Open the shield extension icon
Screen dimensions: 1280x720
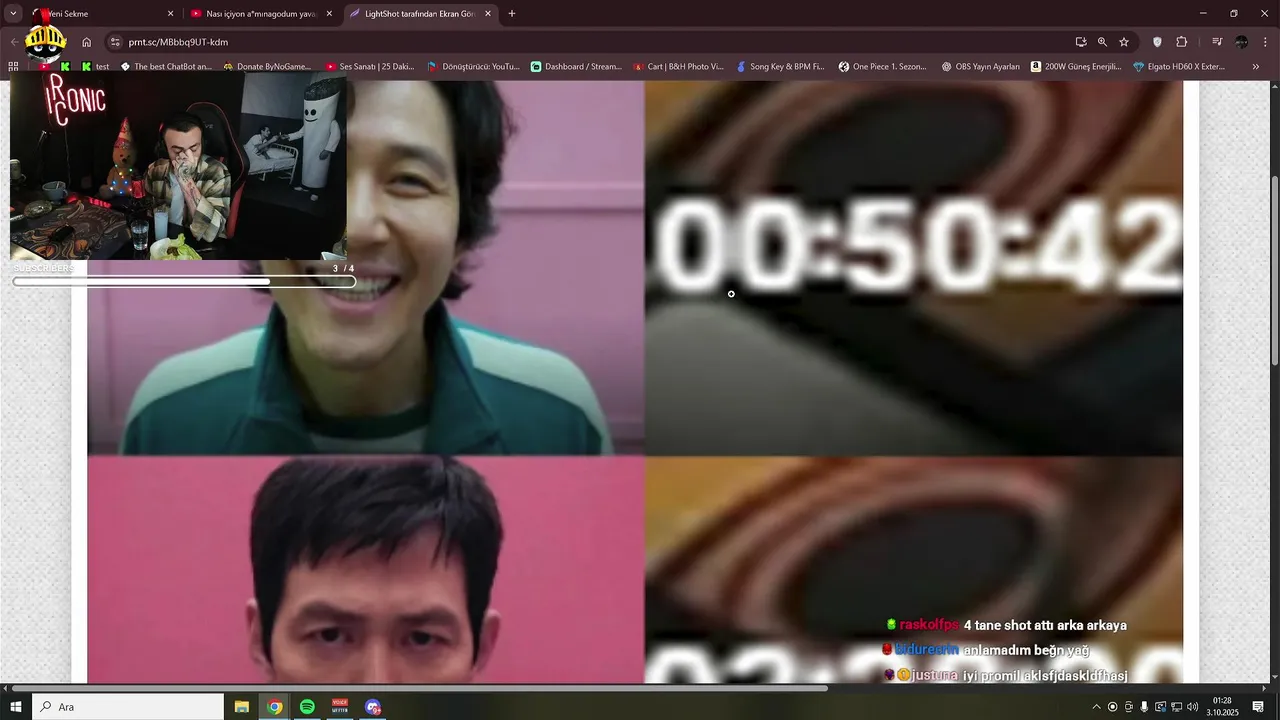(x=1157, y=42)
